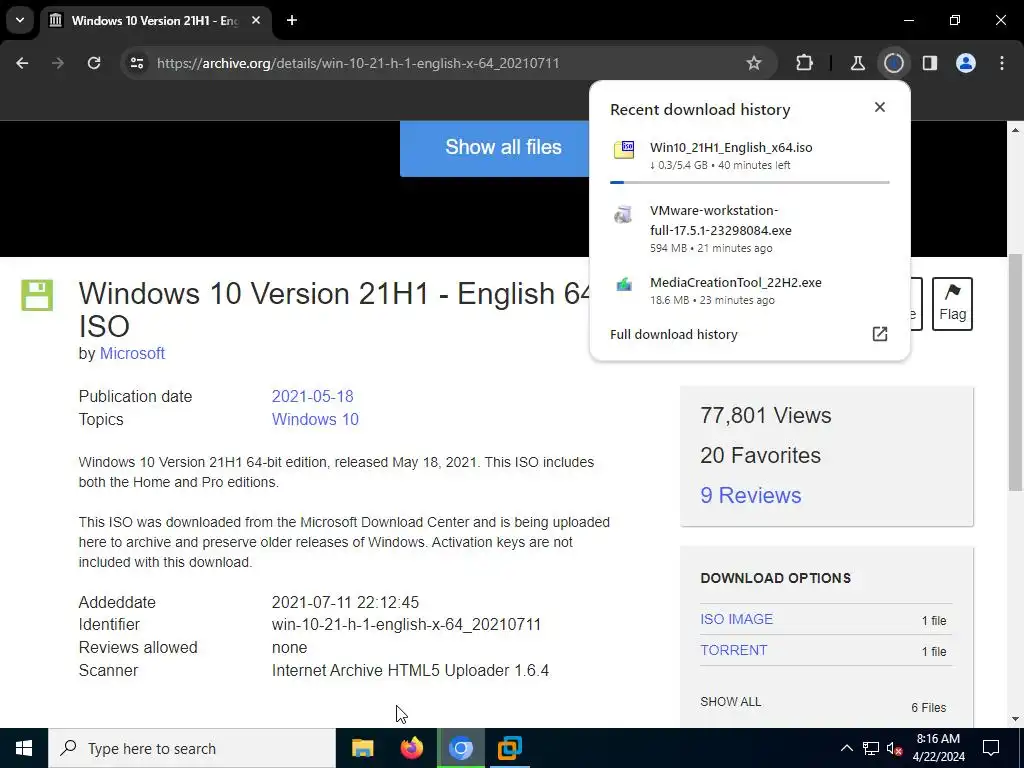Go back using the browser back arrow

pos(22,63)
